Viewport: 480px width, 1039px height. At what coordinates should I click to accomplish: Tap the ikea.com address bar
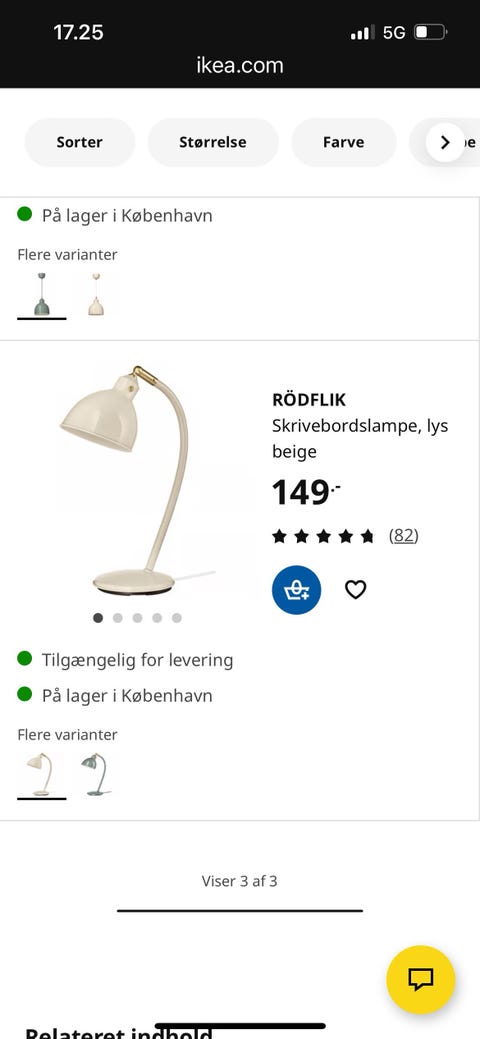click(x=240, y=65)
